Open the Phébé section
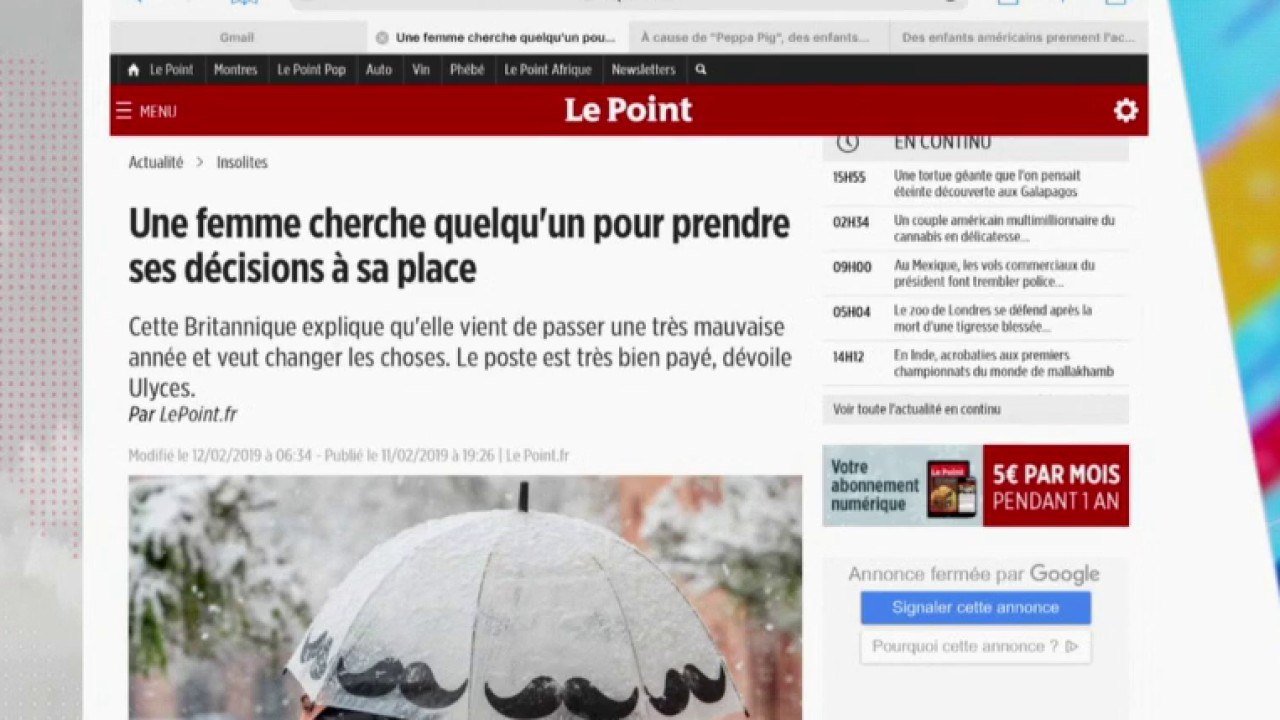1280x720 pixels. pos(467,70)
